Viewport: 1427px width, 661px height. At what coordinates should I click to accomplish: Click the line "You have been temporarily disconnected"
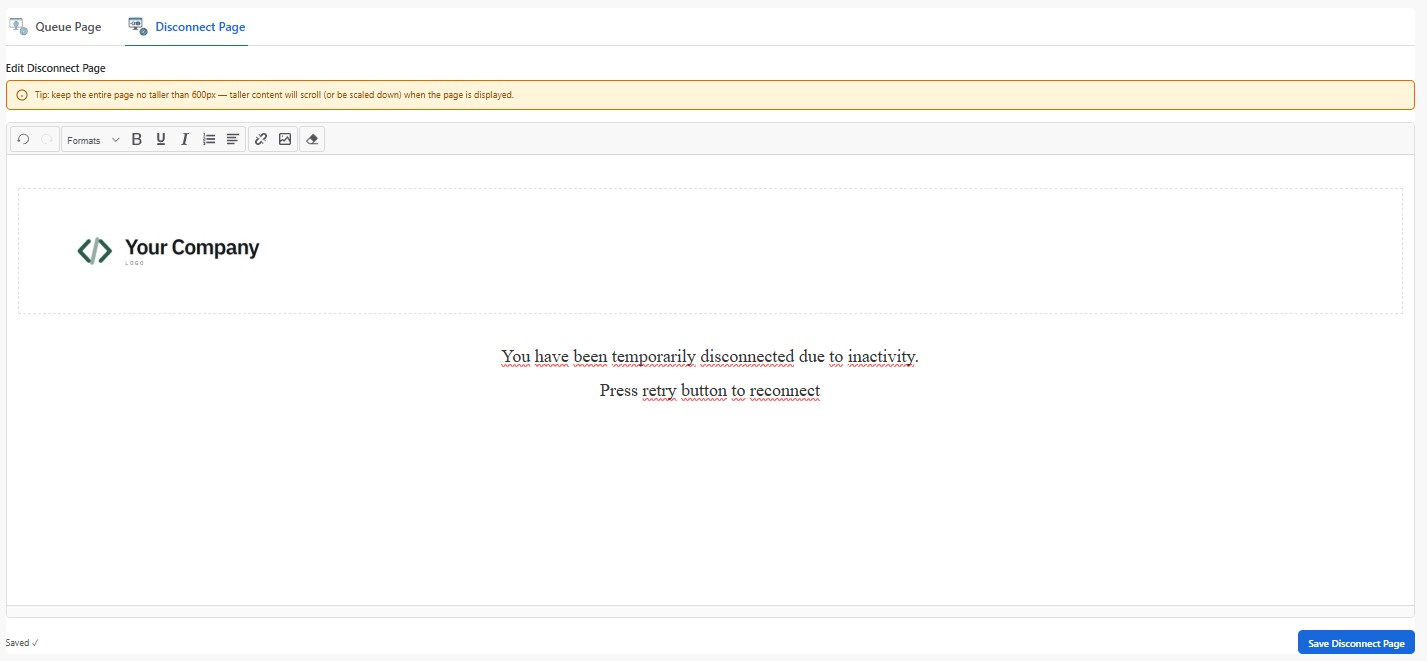(710, 356)
